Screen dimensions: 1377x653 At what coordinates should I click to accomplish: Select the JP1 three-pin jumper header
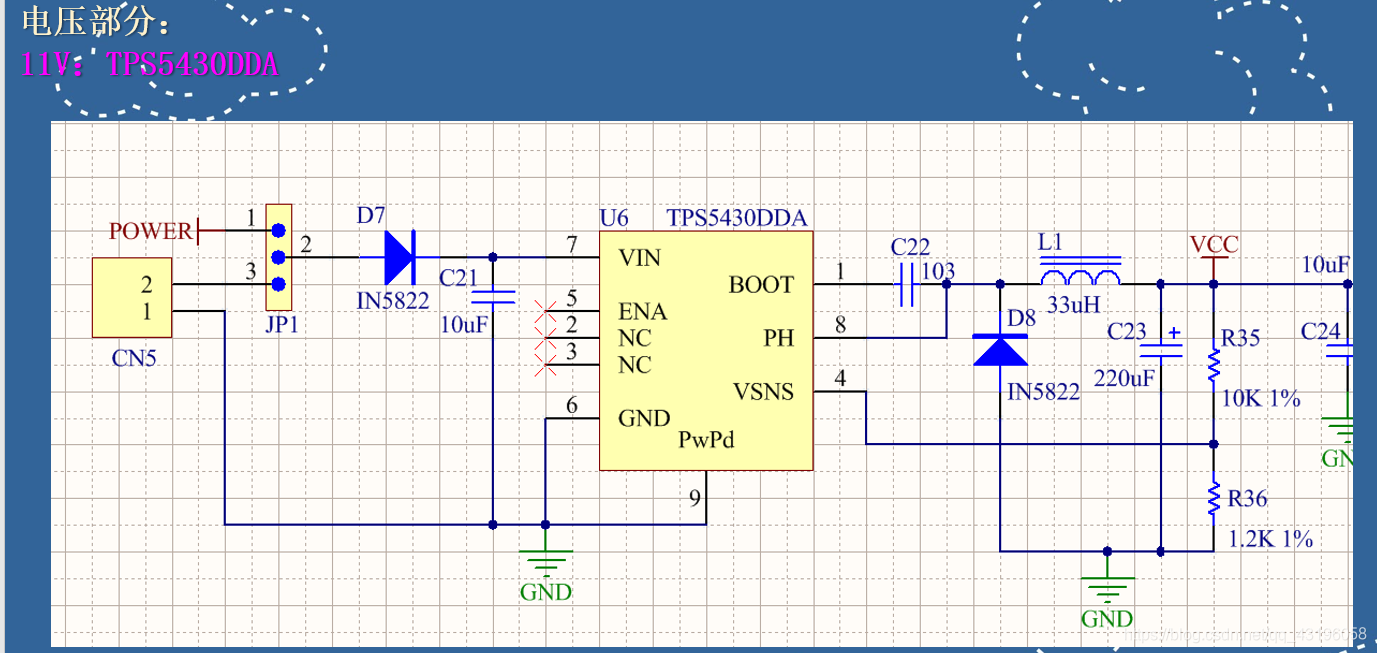tap(279, 257)
